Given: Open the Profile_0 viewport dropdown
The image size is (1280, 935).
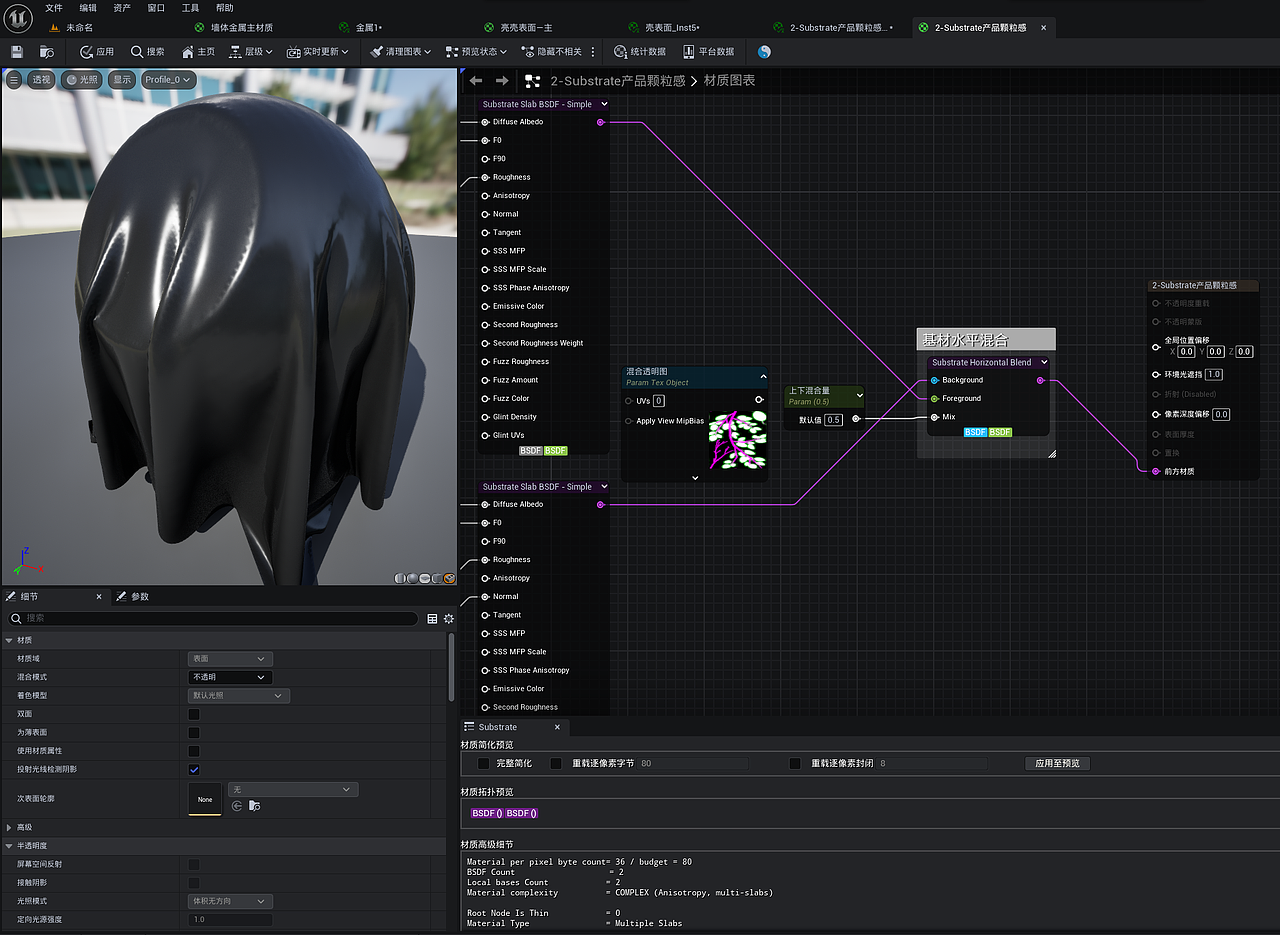Looking at the screenshot, I should [x=168, y=80].
